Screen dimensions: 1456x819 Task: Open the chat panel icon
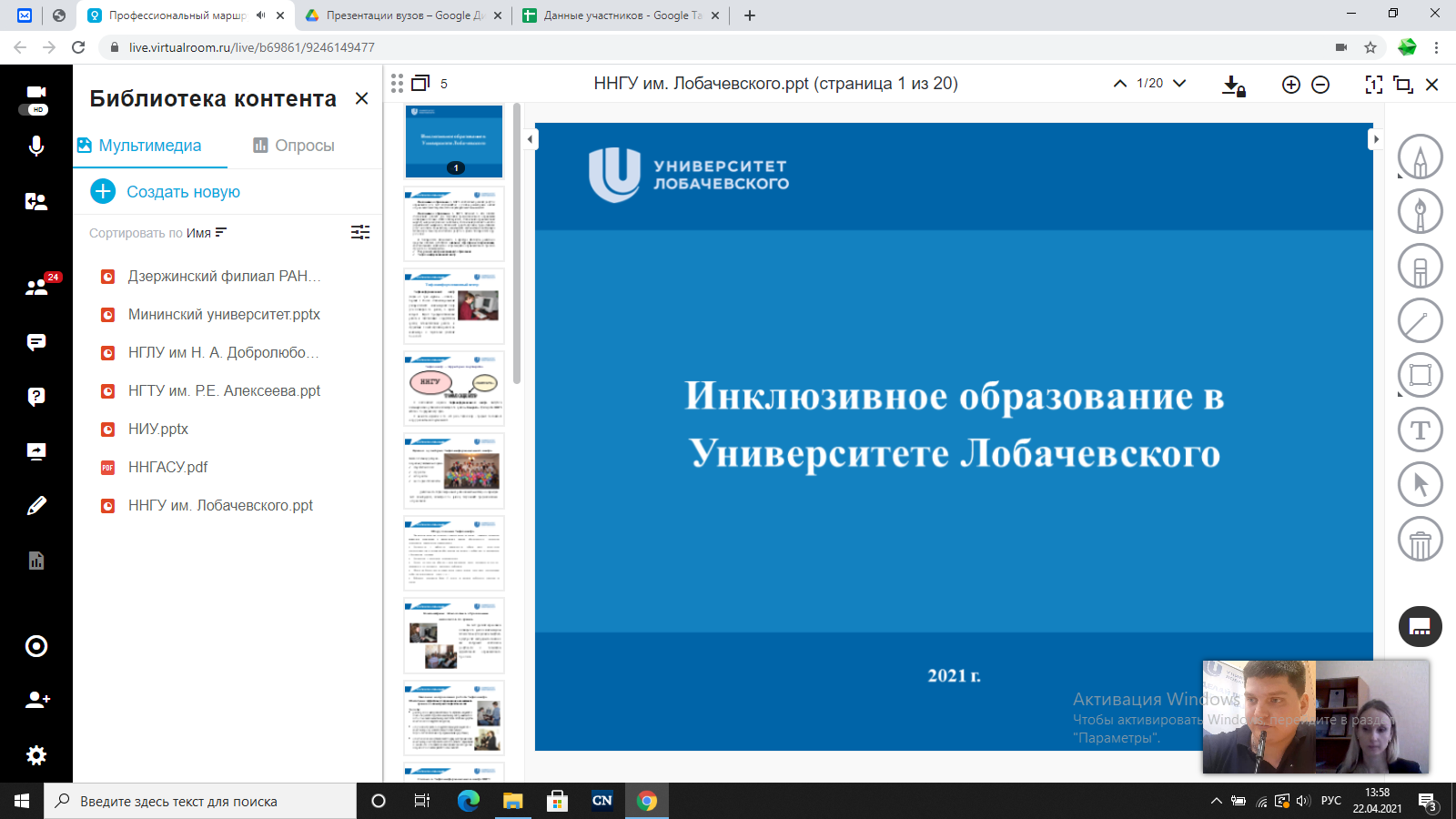click(36, 342)
